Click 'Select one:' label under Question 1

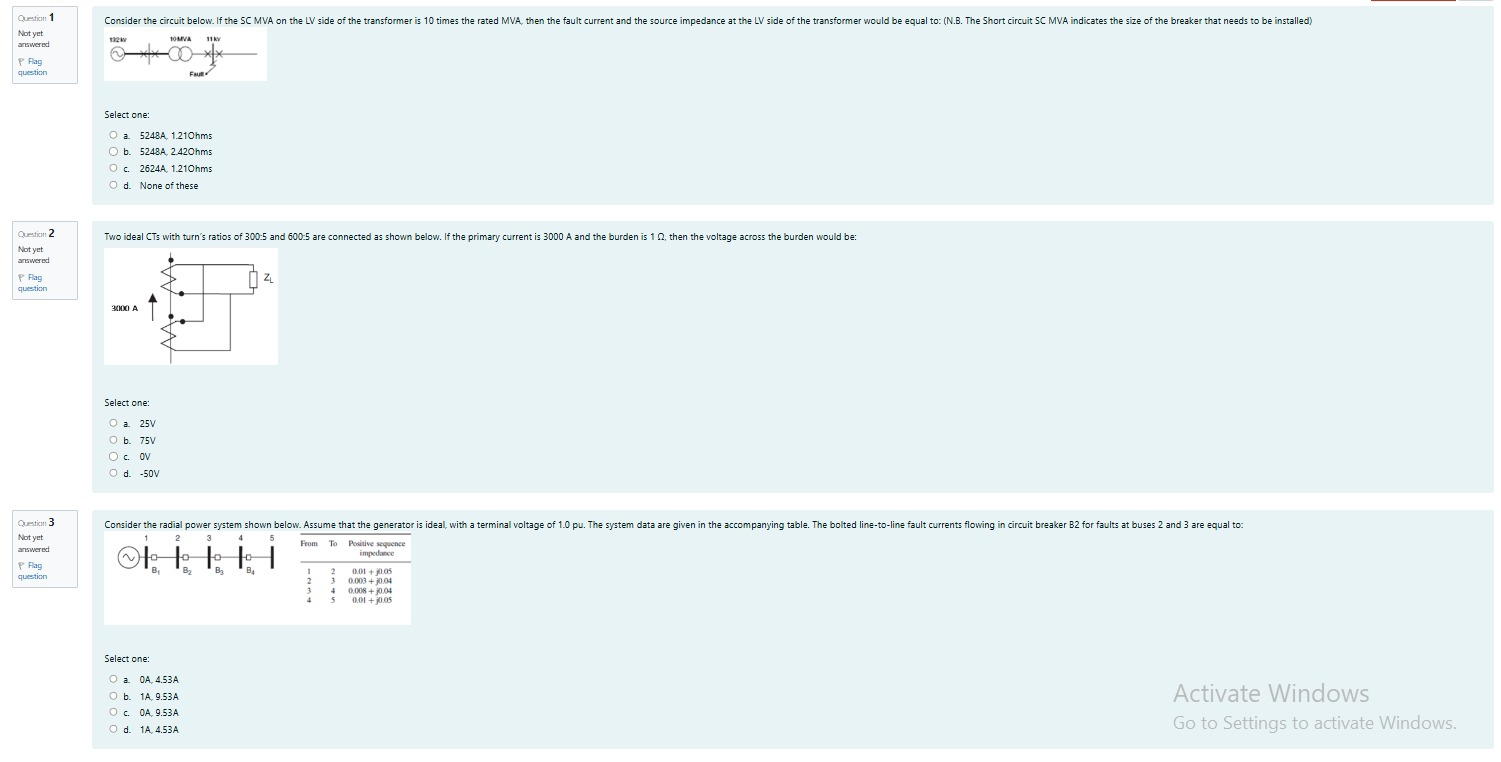point(127,115)
